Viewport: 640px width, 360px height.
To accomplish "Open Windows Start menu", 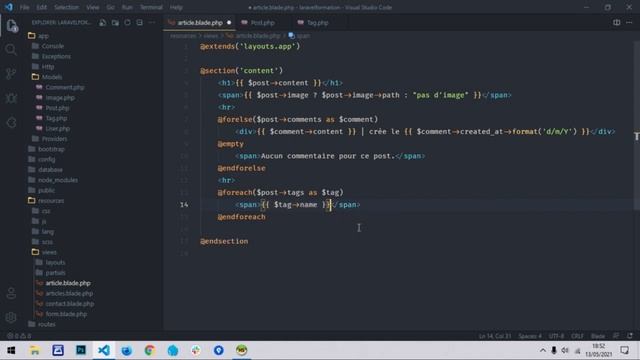I will [x=11, y=350].
